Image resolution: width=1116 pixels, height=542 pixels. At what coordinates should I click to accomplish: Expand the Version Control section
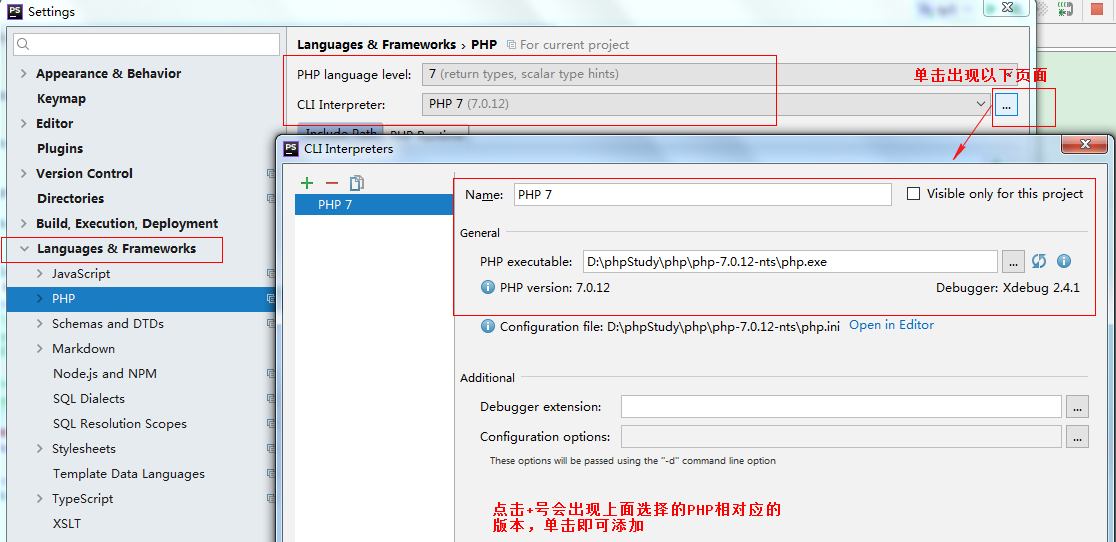coord(24,173)
